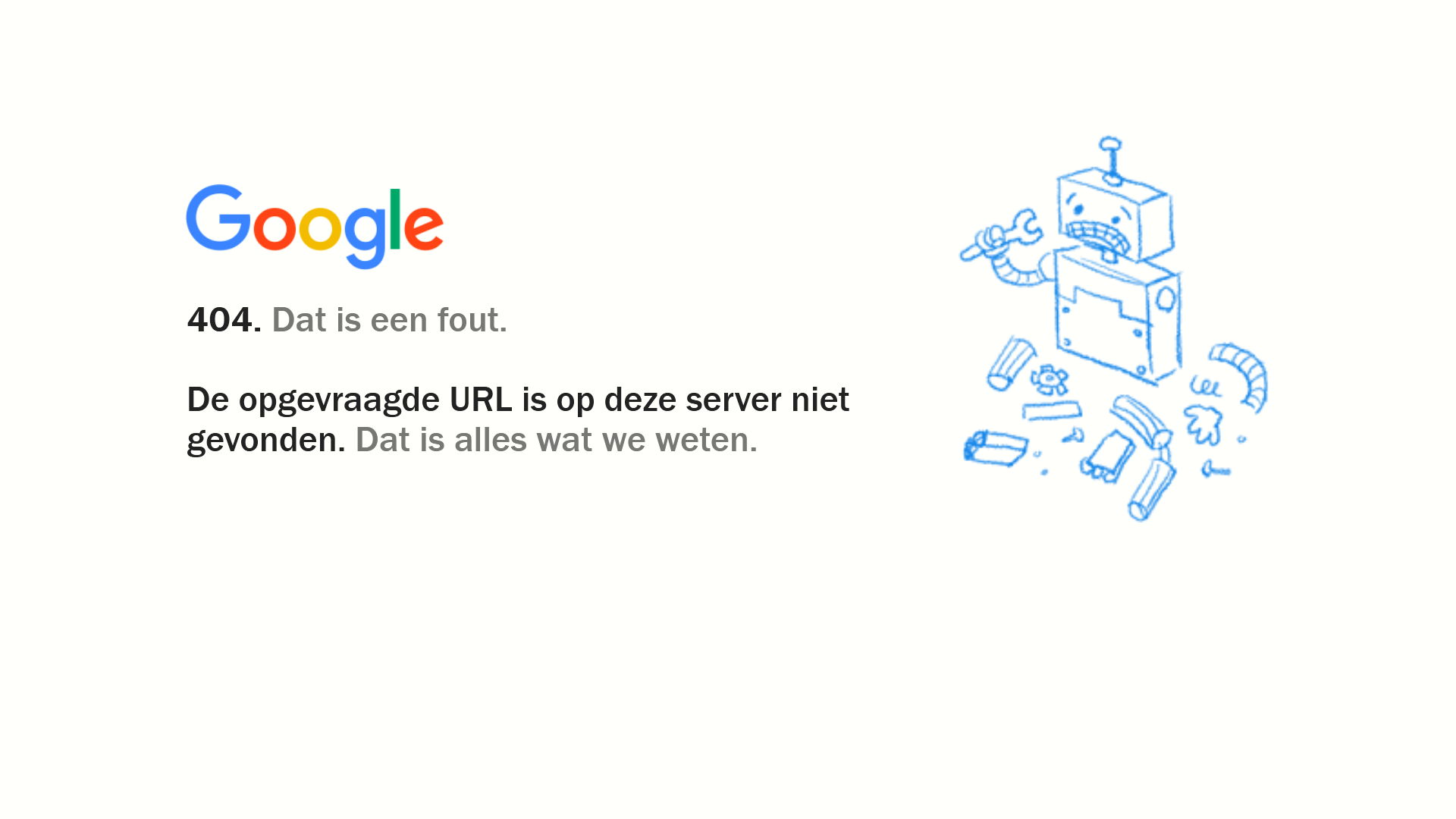Click the word "server" in the message

[x=733, y=400]
